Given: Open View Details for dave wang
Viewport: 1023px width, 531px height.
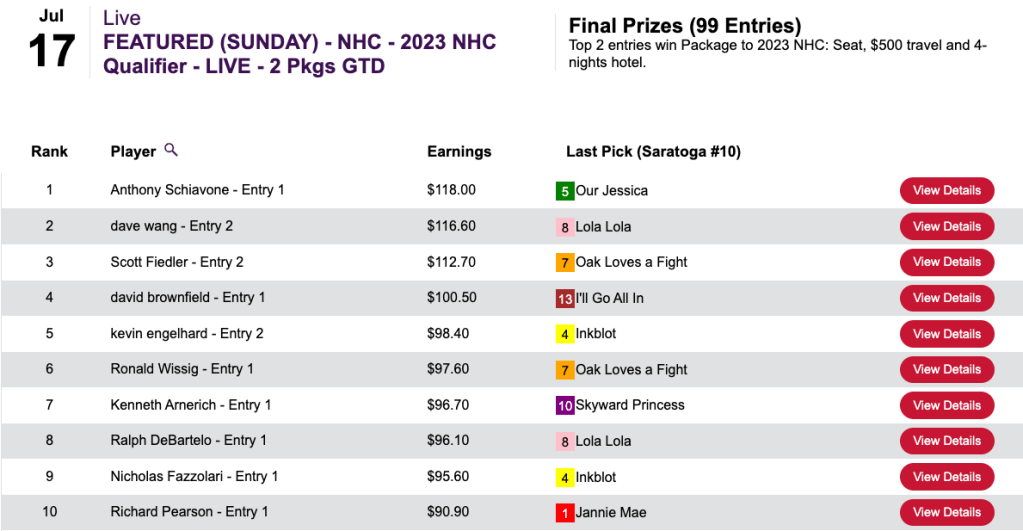Looking at the screenshot, I should coord(946,226).
